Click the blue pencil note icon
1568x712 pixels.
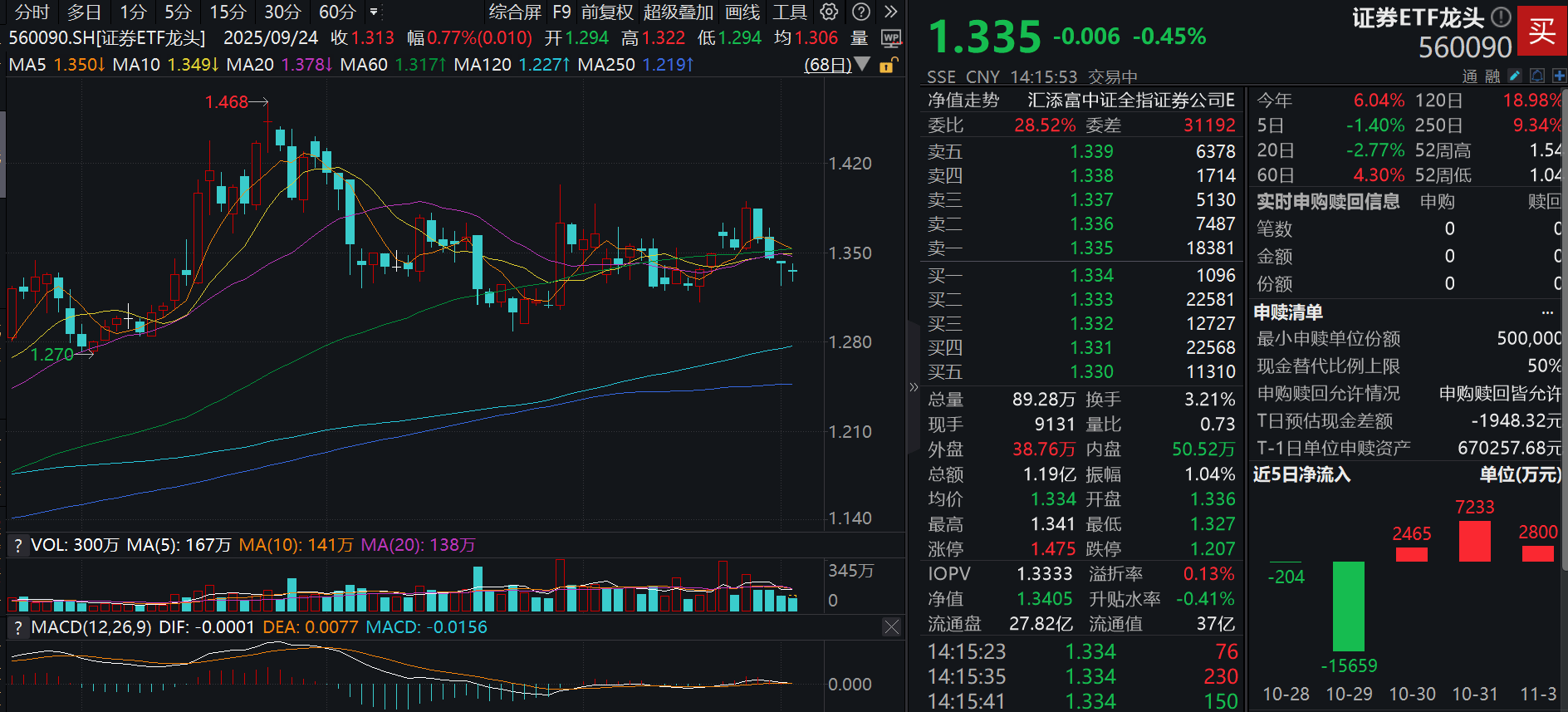pos(1515,76)
